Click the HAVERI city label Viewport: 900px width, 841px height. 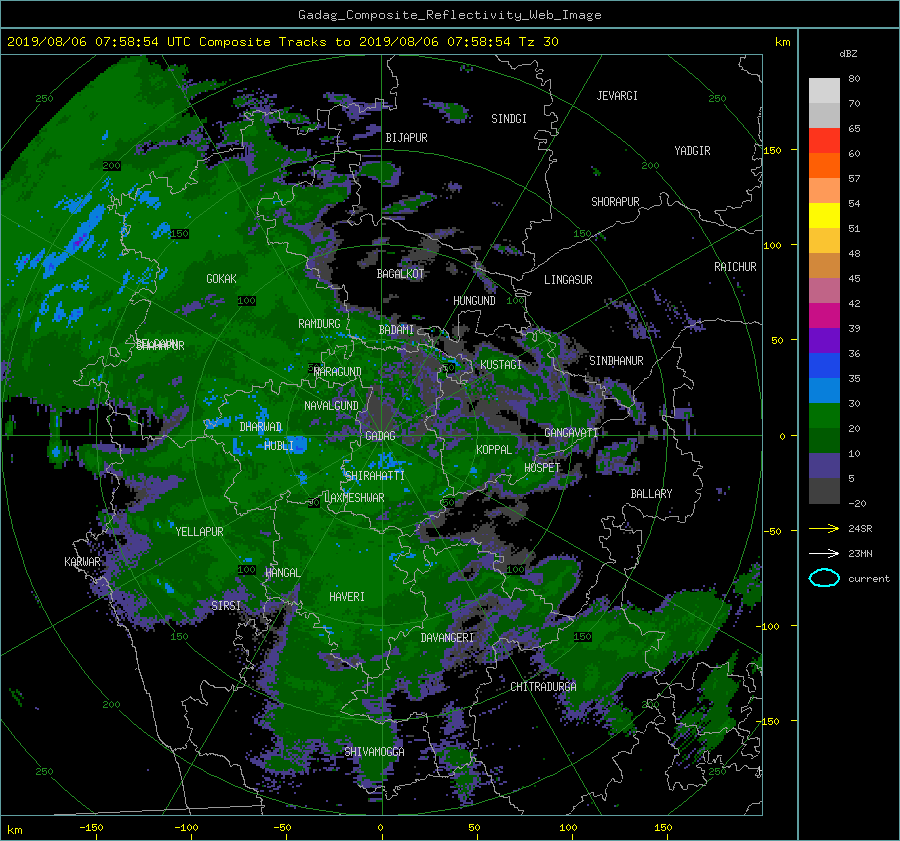click(347, 597)
